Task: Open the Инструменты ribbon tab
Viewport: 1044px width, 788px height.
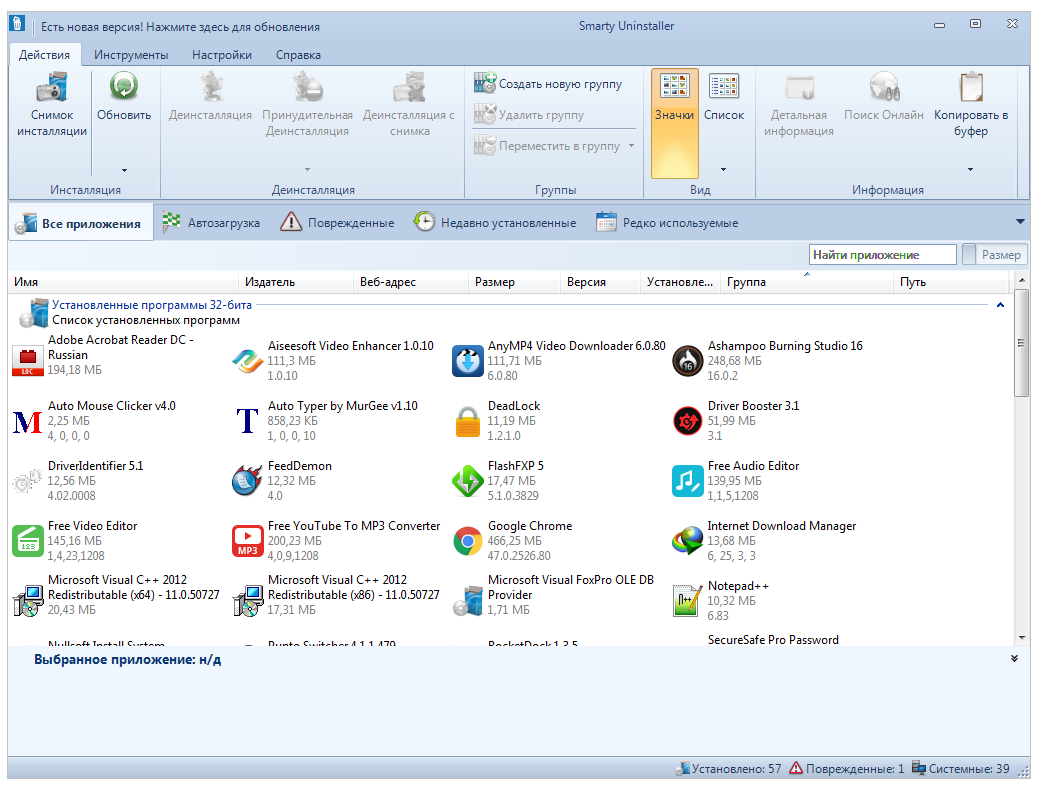Action: pos(131,55)
